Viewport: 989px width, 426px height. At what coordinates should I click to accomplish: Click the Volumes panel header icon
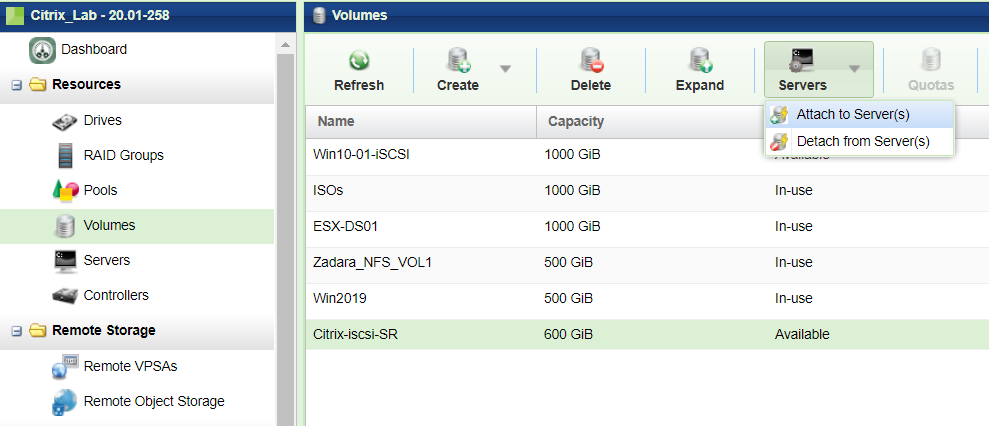tap(319, 15)
